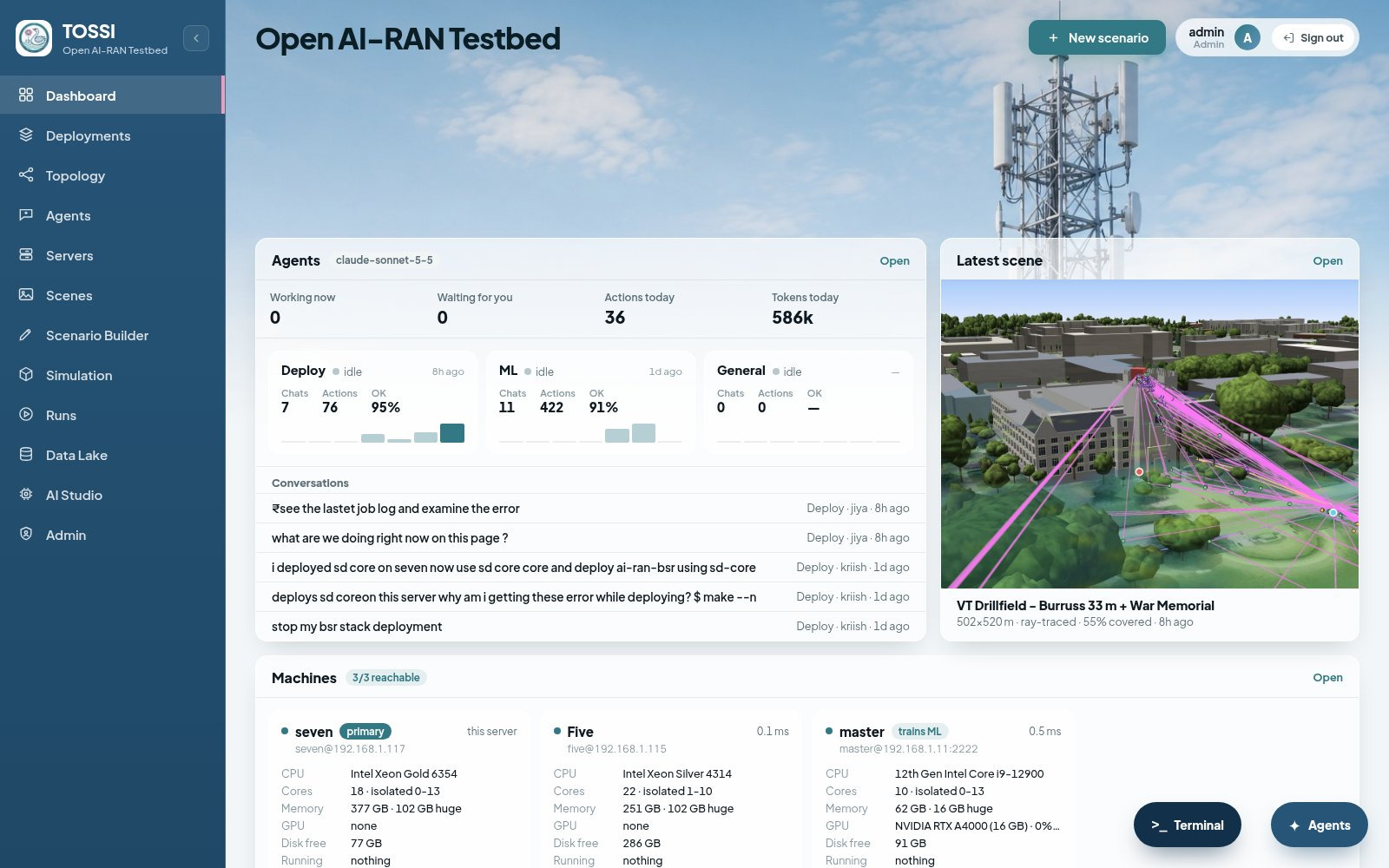Viewport: 1389px width, 868px height.
Task: Click the seven@192.168.1.117 address
Action: pyautogui.click(x=350, y=748)
